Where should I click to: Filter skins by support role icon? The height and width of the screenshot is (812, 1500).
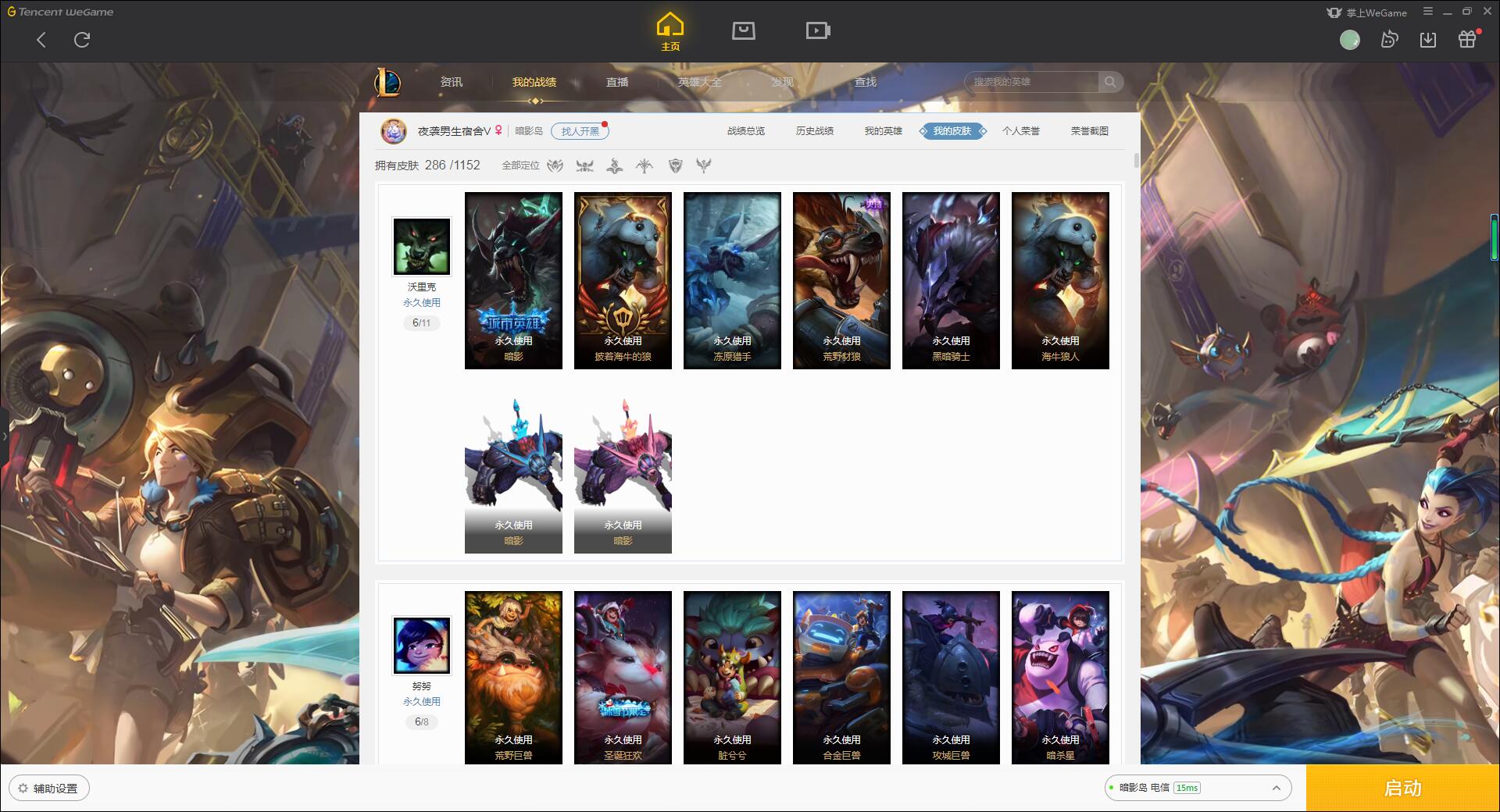coord(704,166)
